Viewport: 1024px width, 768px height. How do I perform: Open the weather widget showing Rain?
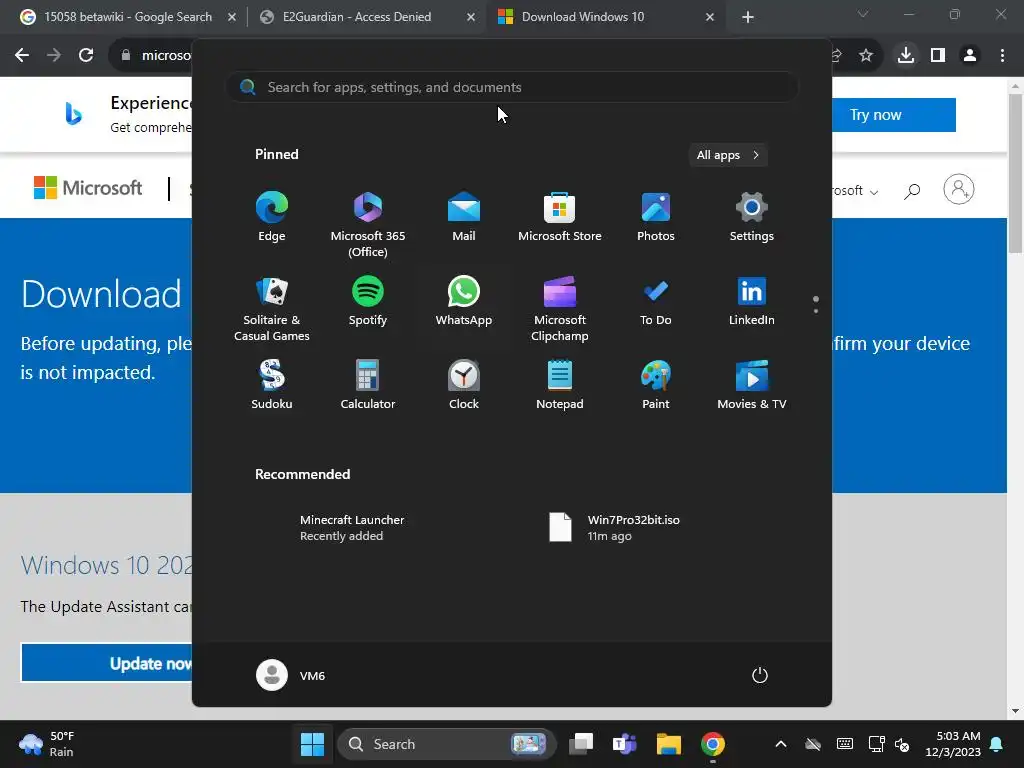(47, 744)
